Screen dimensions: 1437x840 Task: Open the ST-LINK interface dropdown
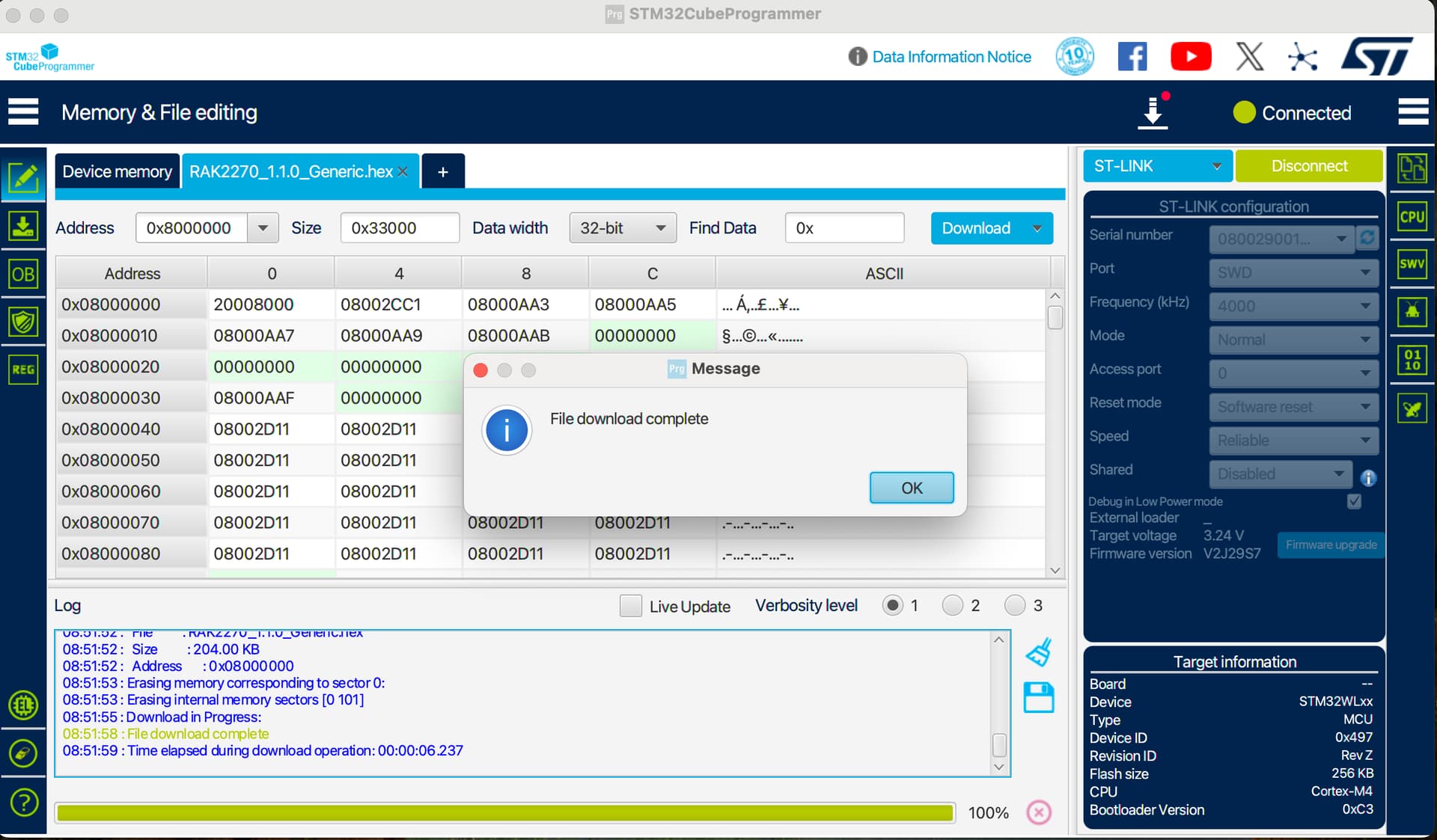click(x=1156, y=166)
